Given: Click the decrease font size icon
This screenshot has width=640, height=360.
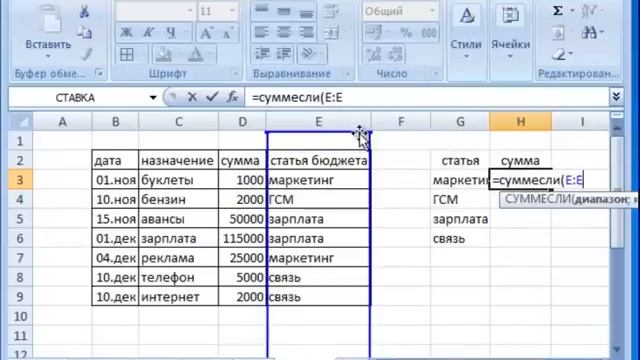Looking at the screenshot, I should (228, 33).
